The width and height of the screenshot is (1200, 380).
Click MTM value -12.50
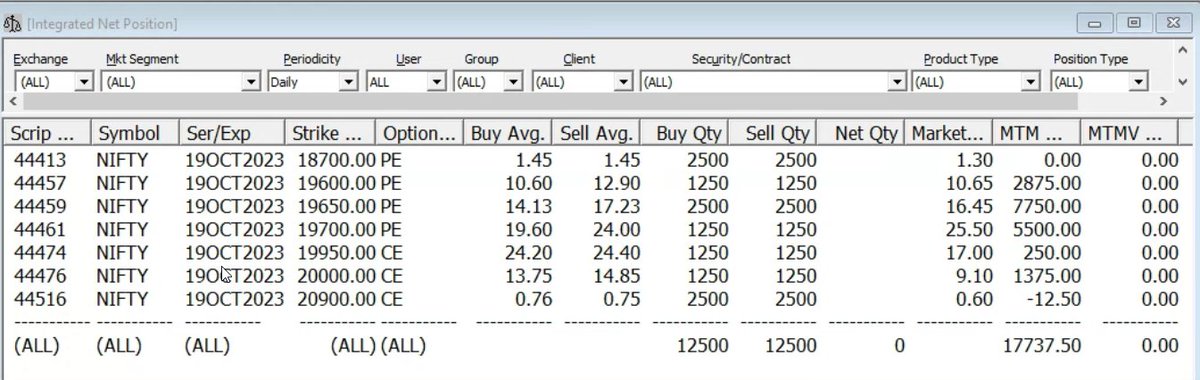1052,299
